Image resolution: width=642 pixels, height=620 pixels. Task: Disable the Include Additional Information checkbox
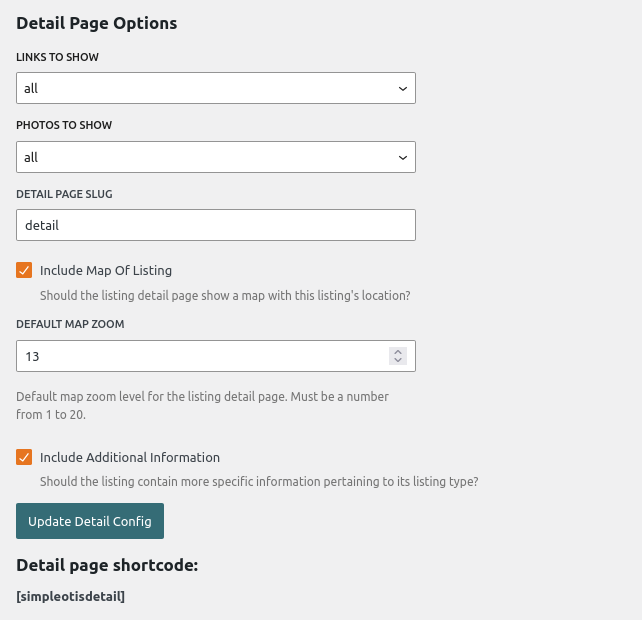24,457
